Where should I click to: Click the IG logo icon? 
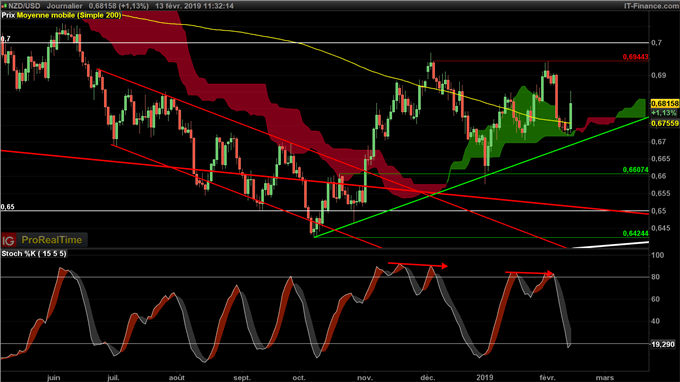coord(9,240)
